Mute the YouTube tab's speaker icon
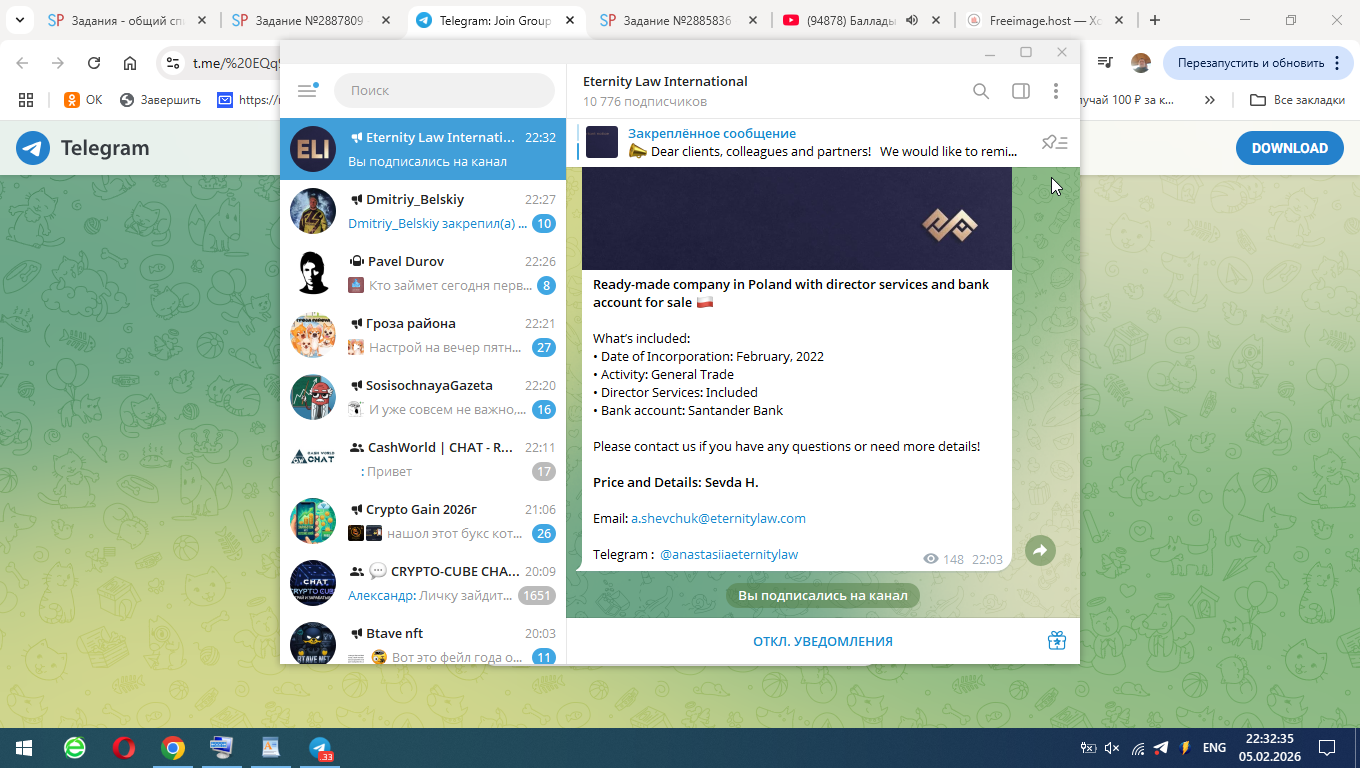The width and height of the screenshot is (1360, 768). point(912,20)
